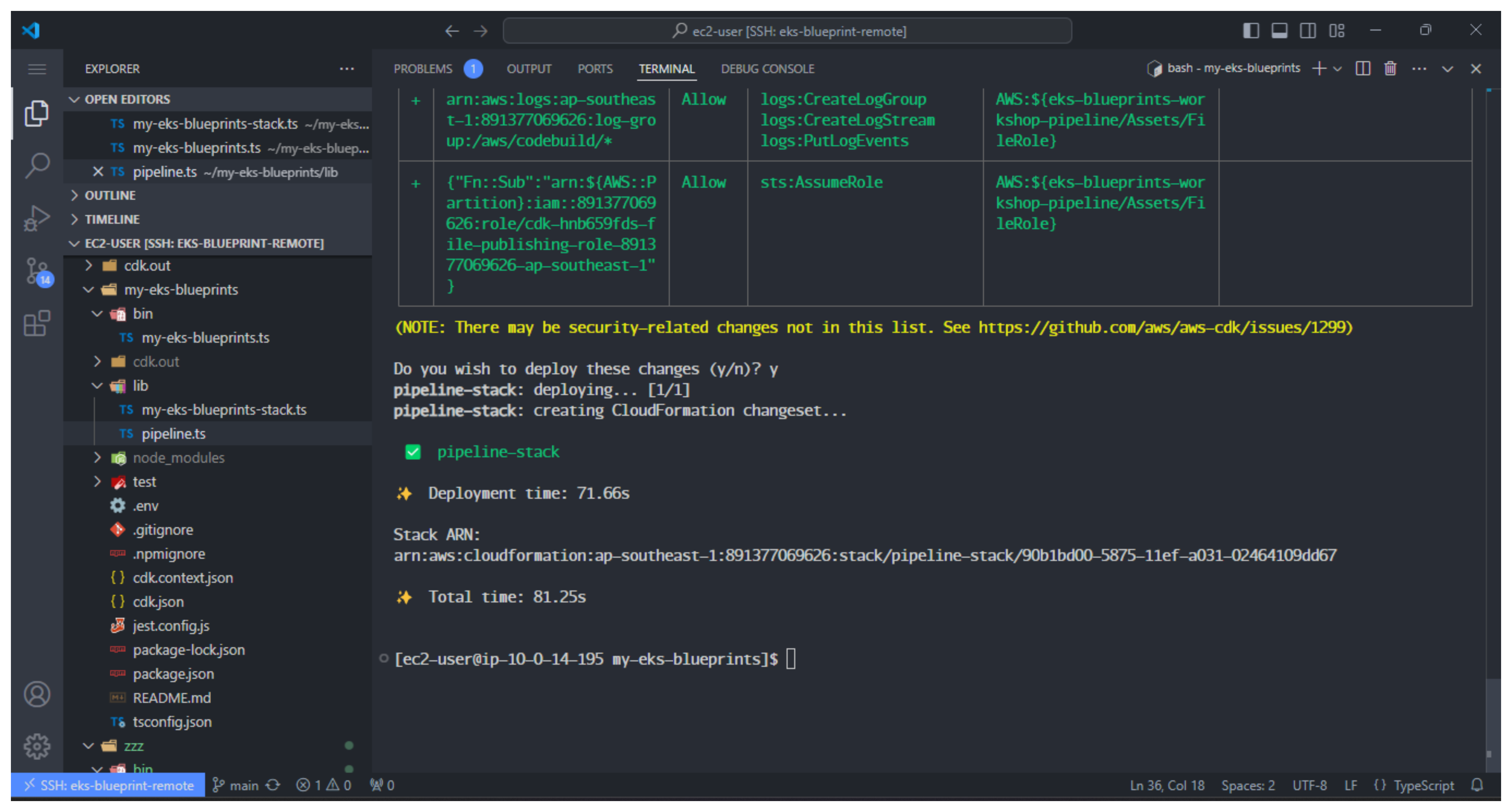
Task: Open package-lock.json file
Action: click(x=217, y=650)
